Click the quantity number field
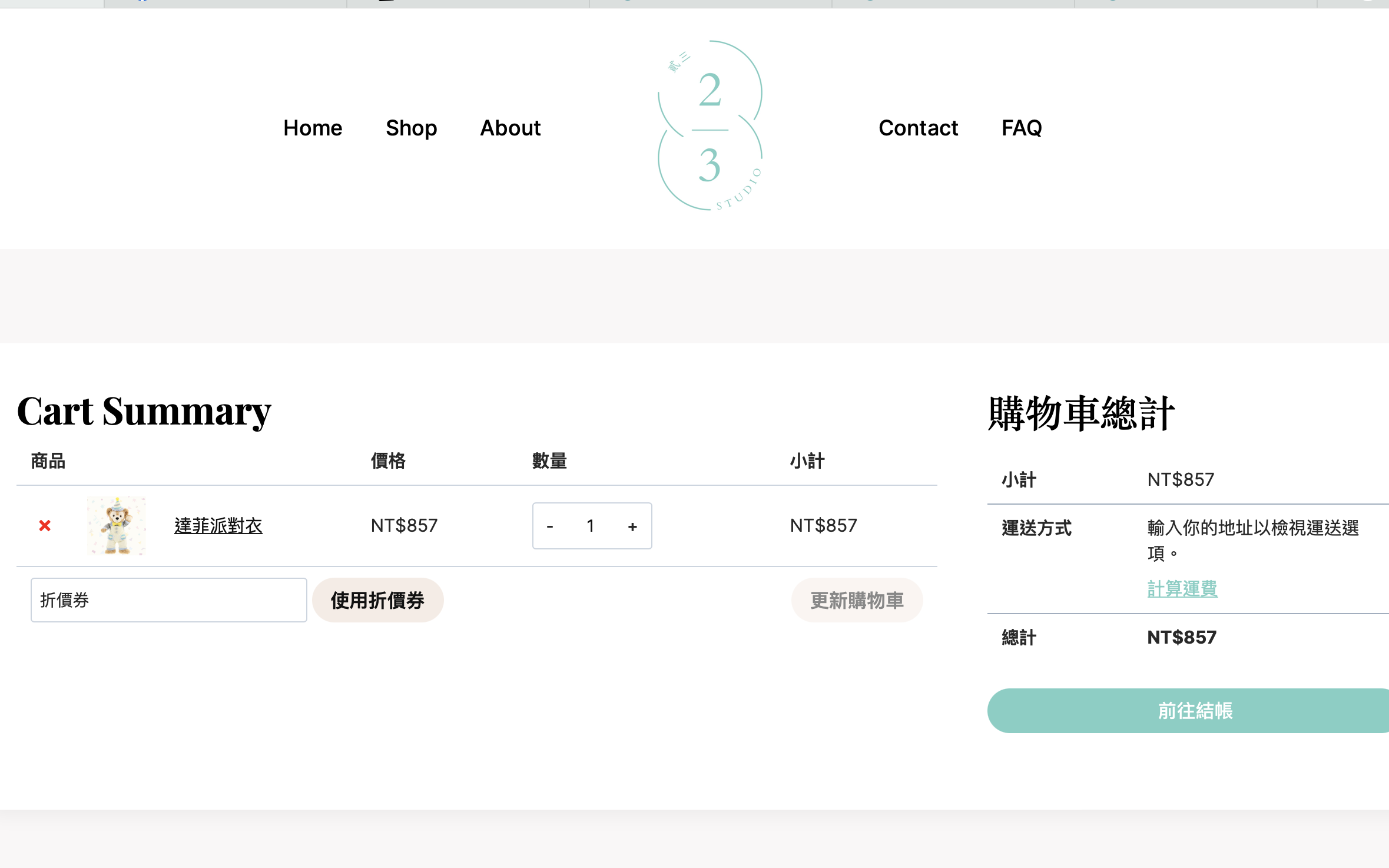 [x=591, y=526]
